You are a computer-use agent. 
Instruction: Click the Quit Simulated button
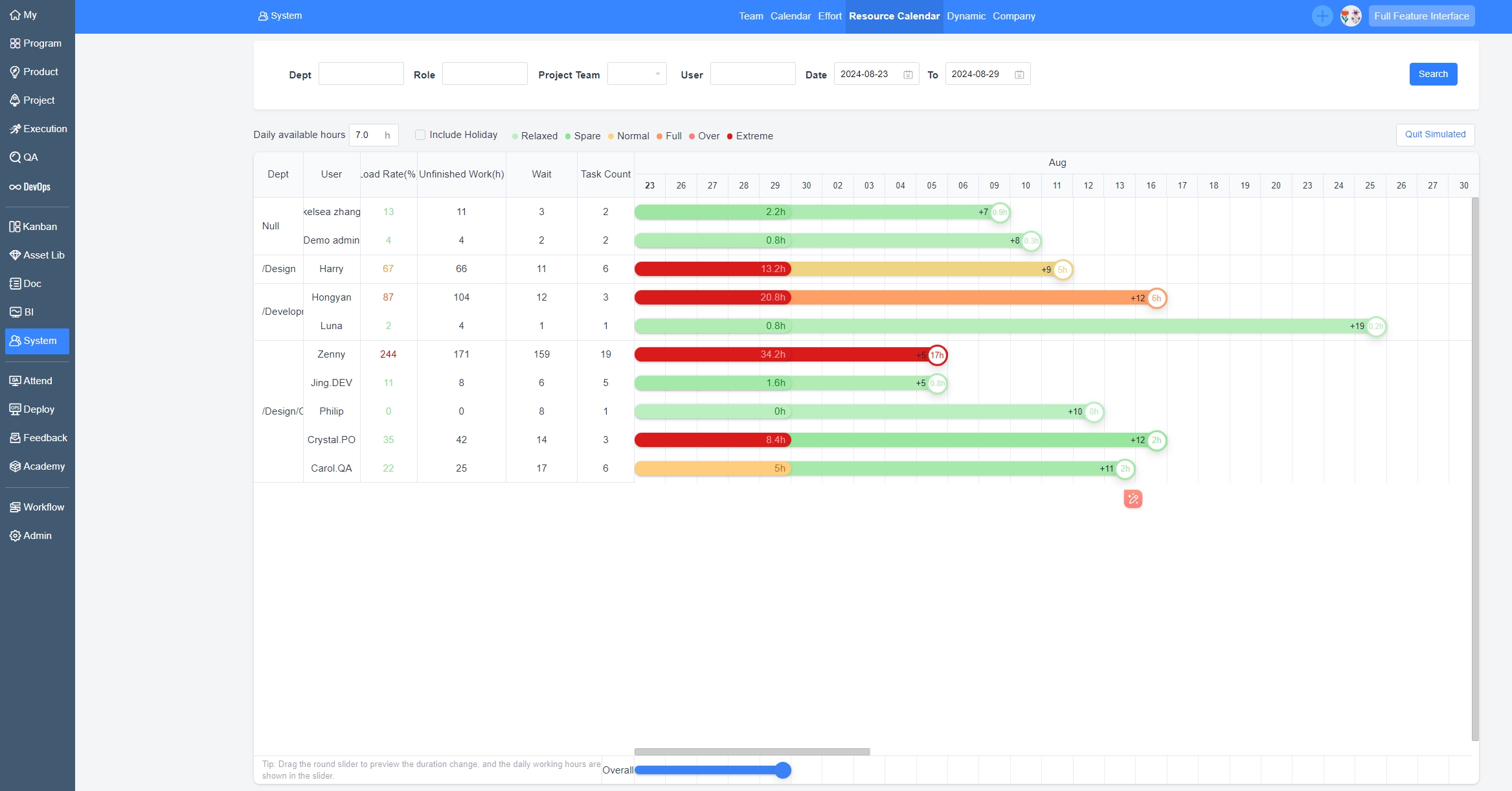1435,135
